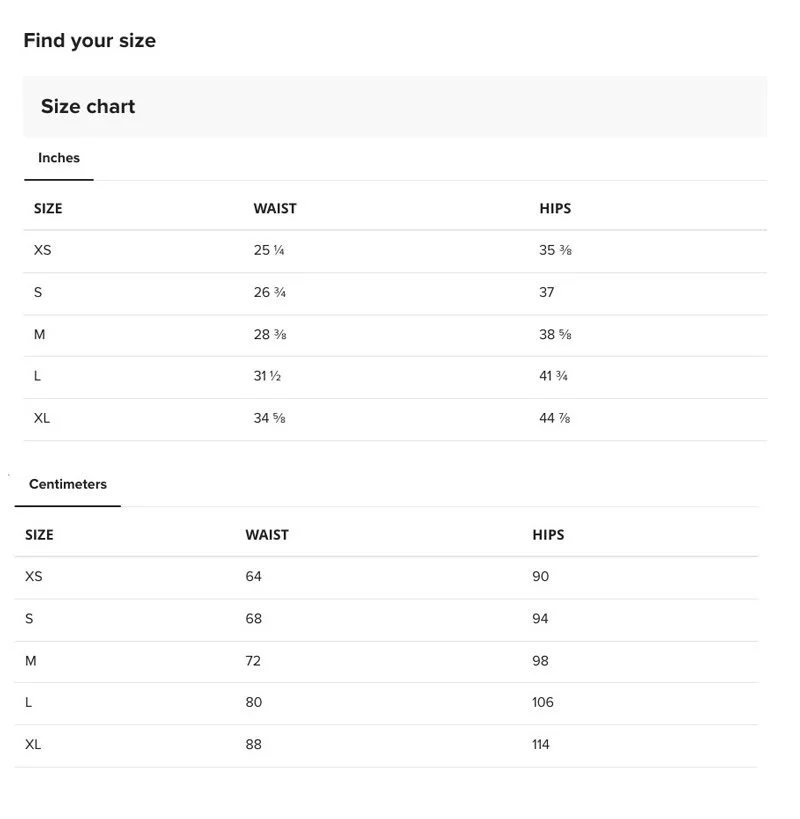Select the XL size in centimeters table

(x=33, y=745)
